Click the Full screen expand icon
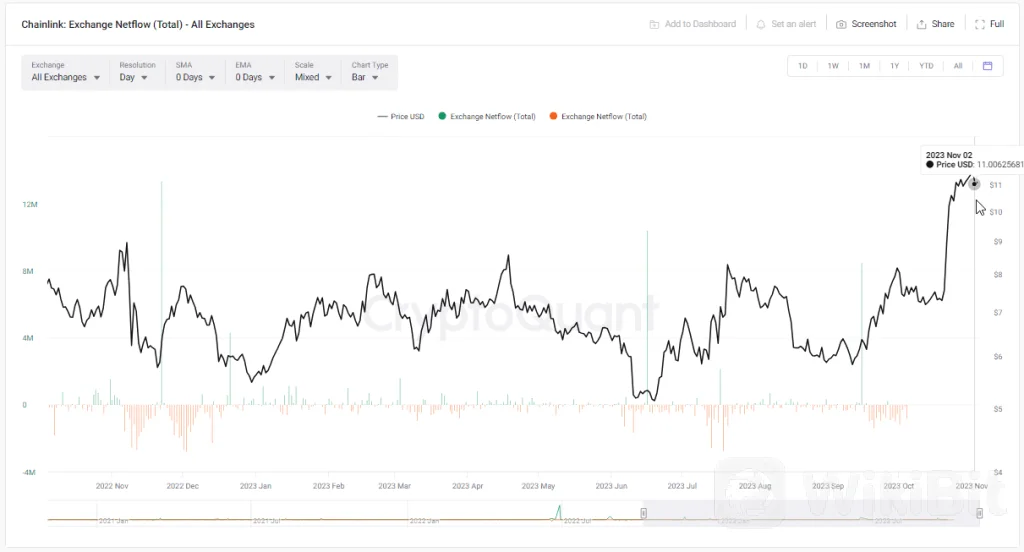The width and height of the screenshot is (1024, 552). click(980, 24)
